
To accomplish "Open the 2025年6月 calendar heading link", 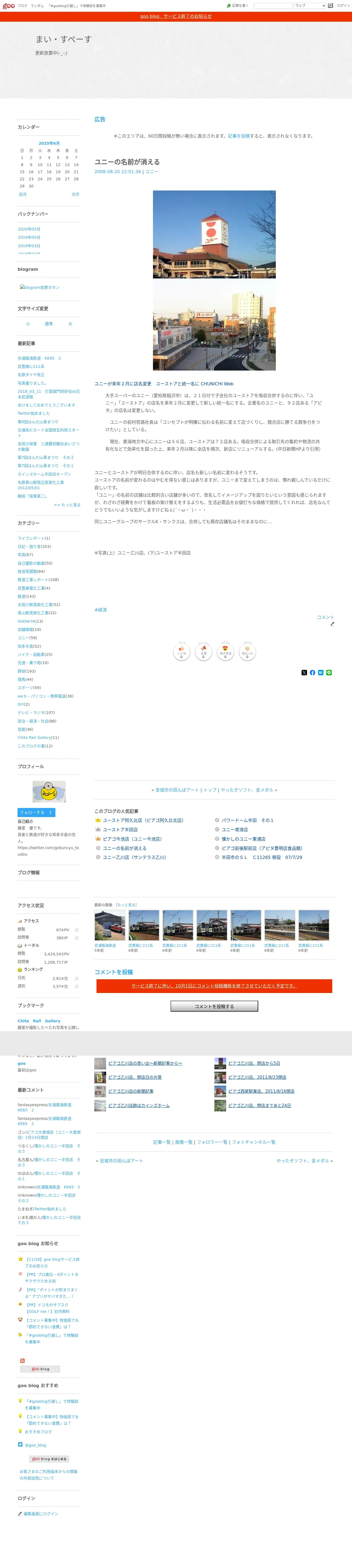I will 49,144.
